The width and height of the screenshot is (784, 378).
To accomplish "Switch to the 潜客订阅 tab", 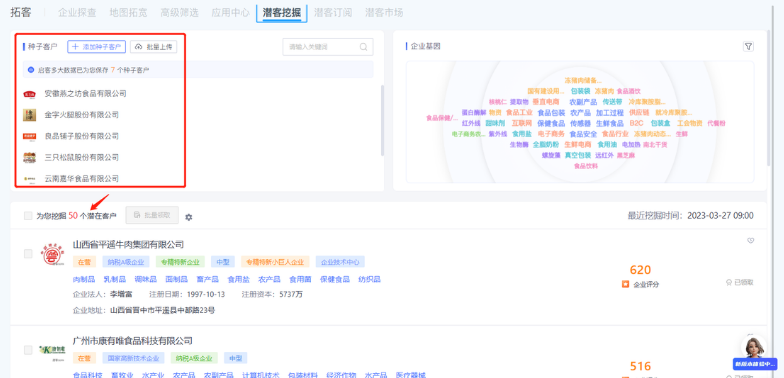I will 333,12.
